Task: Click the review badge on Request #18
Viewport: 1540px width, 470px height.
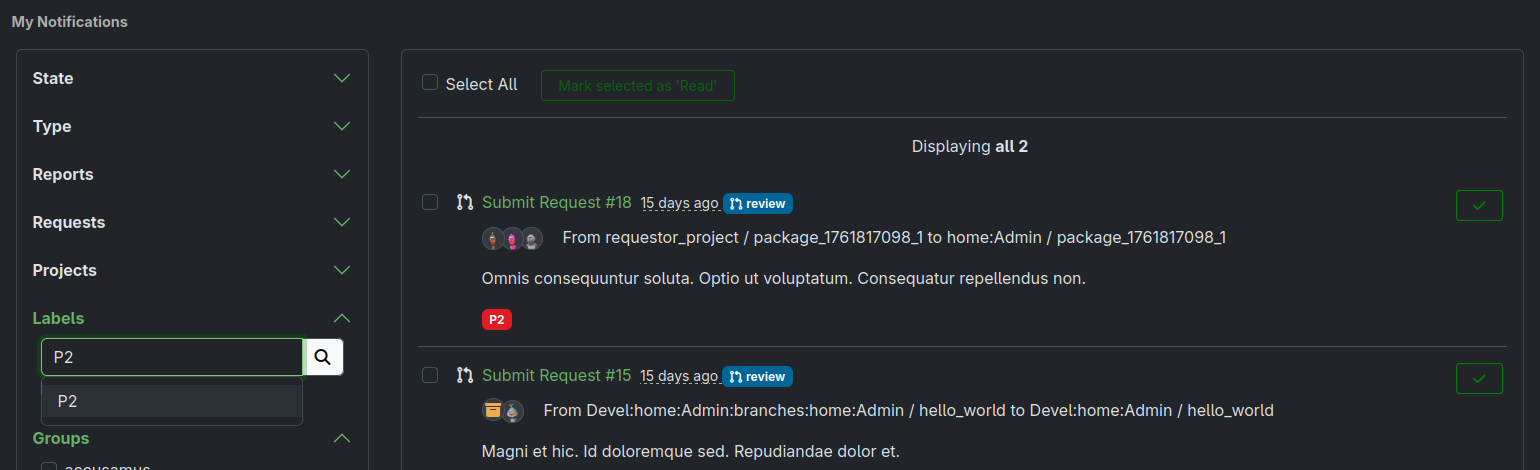Action: (x=757, y=204)
